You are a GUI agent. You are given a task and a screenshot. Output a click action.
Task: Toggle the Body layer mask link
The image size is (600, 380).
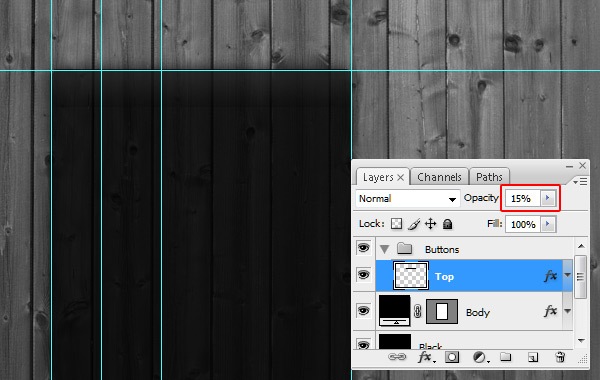click(x=418, y=311)
